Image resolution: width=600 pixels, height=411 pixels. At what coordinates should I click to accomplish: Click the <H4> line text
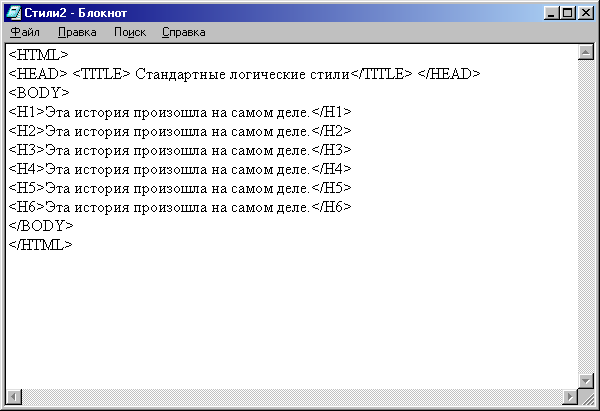tap(180, 169)
